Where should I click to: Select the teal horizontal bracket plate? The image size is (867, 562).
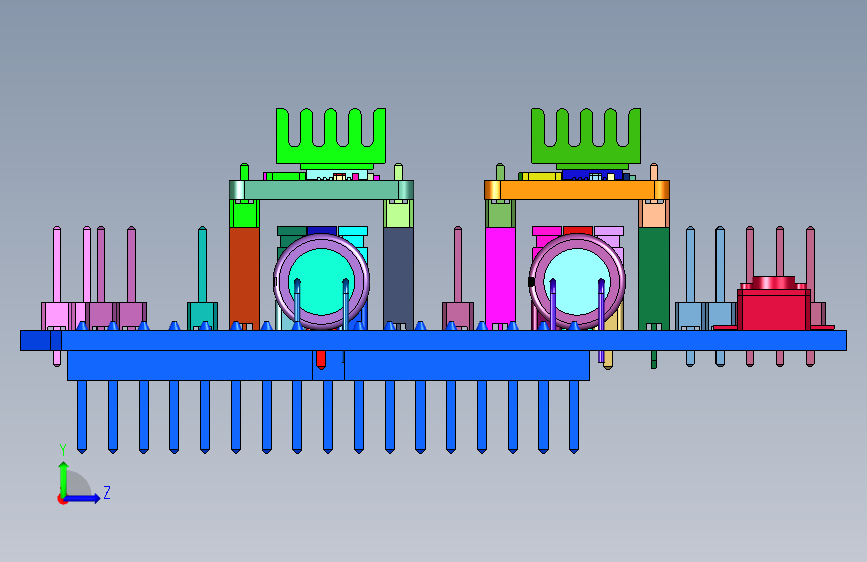click(321, 190)
